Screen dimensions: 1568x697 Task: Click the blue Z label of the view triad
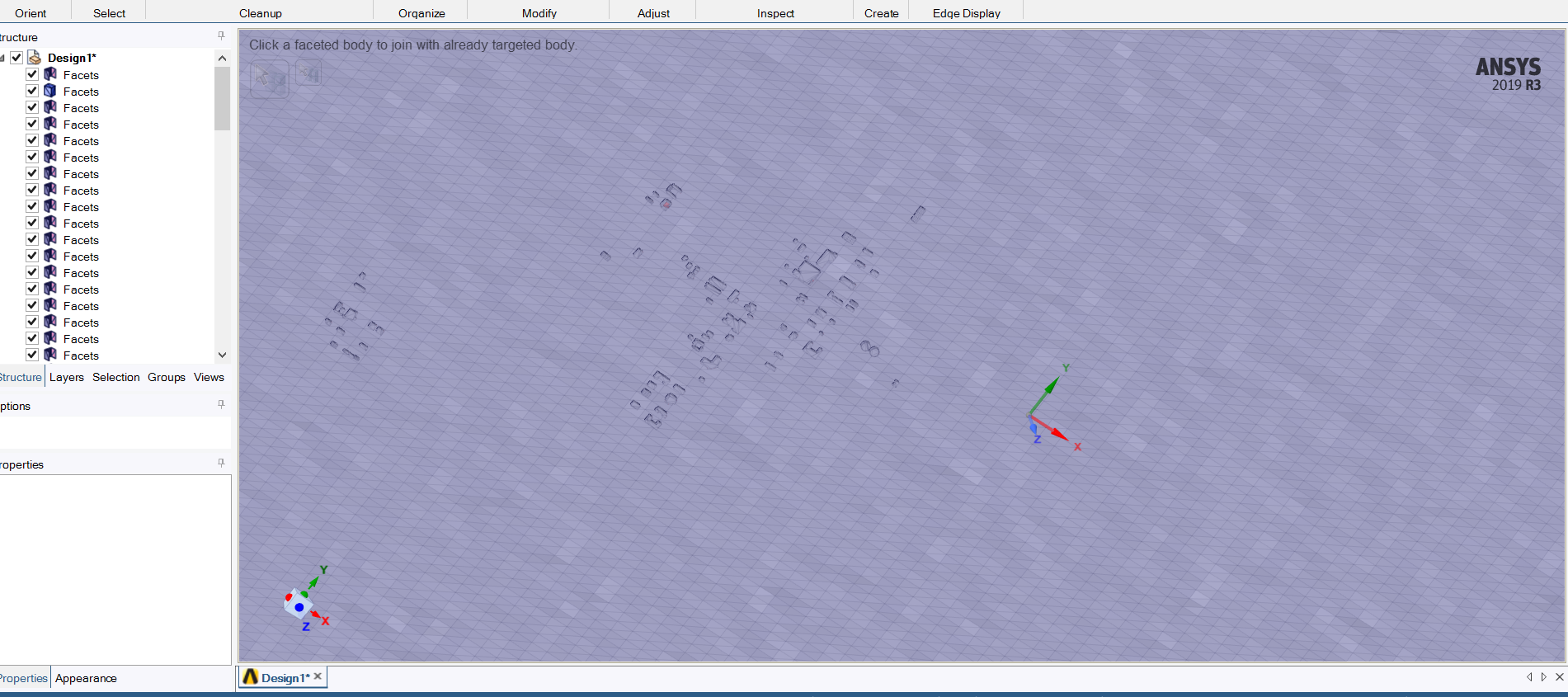(x=306, y=627)
